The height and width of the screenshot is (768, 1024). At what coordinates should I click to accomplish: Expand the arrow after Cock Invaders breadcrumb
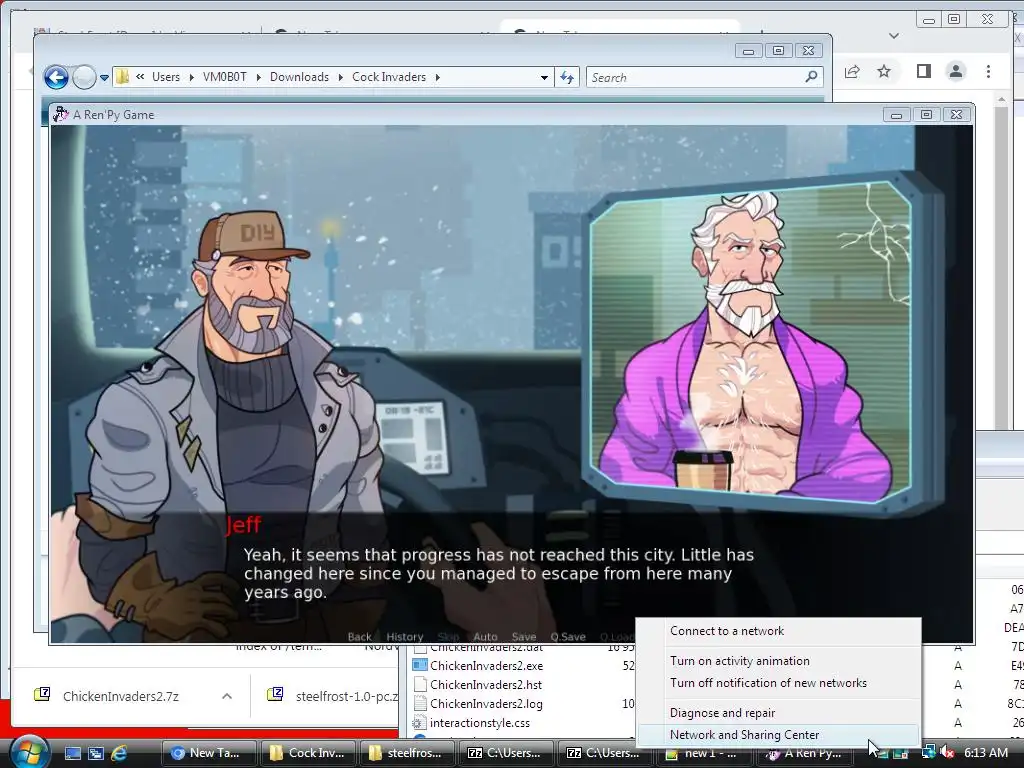click(x=438, y=77)
